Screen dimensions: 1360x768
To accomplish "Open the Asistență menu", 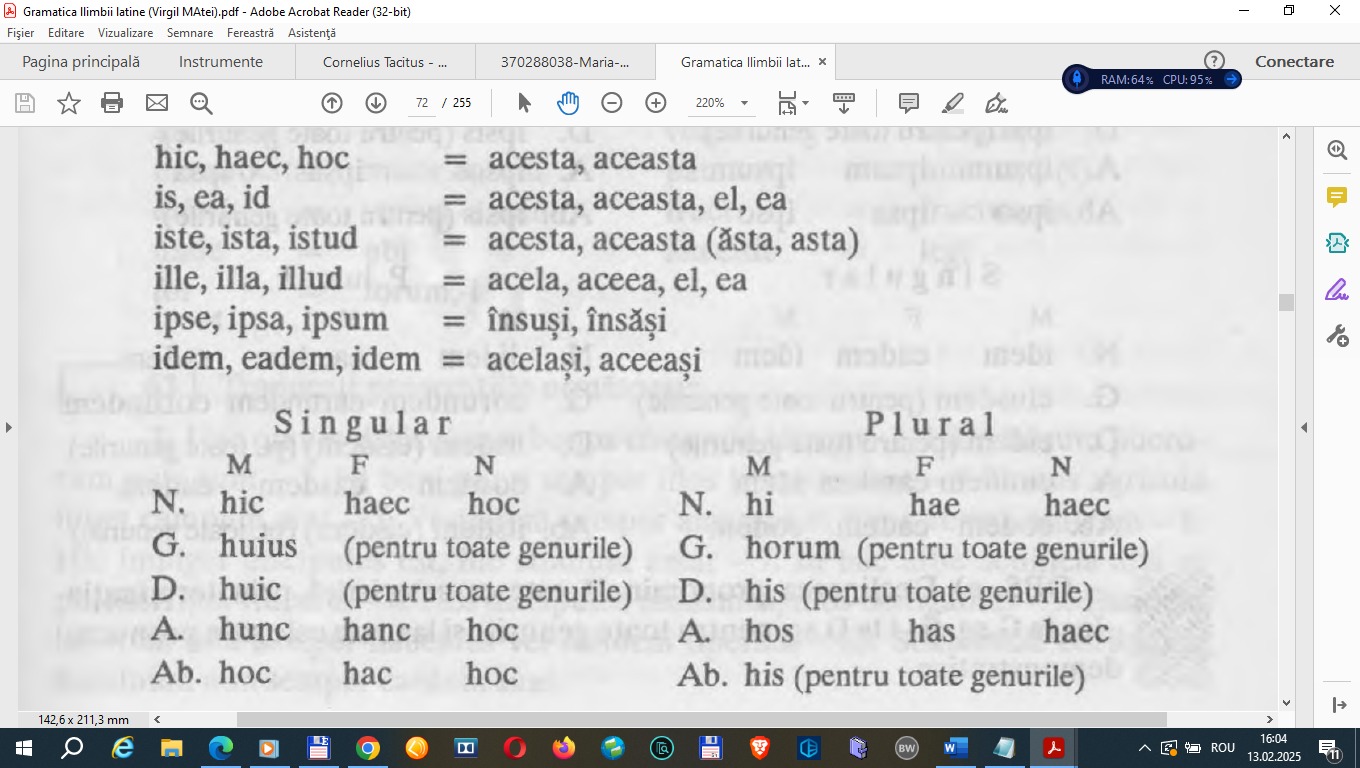I will coord(312,33).
